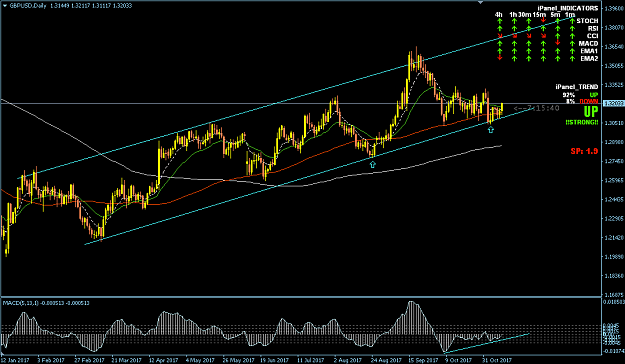Click the chart shift triangle marker at top

pos(480,2)
